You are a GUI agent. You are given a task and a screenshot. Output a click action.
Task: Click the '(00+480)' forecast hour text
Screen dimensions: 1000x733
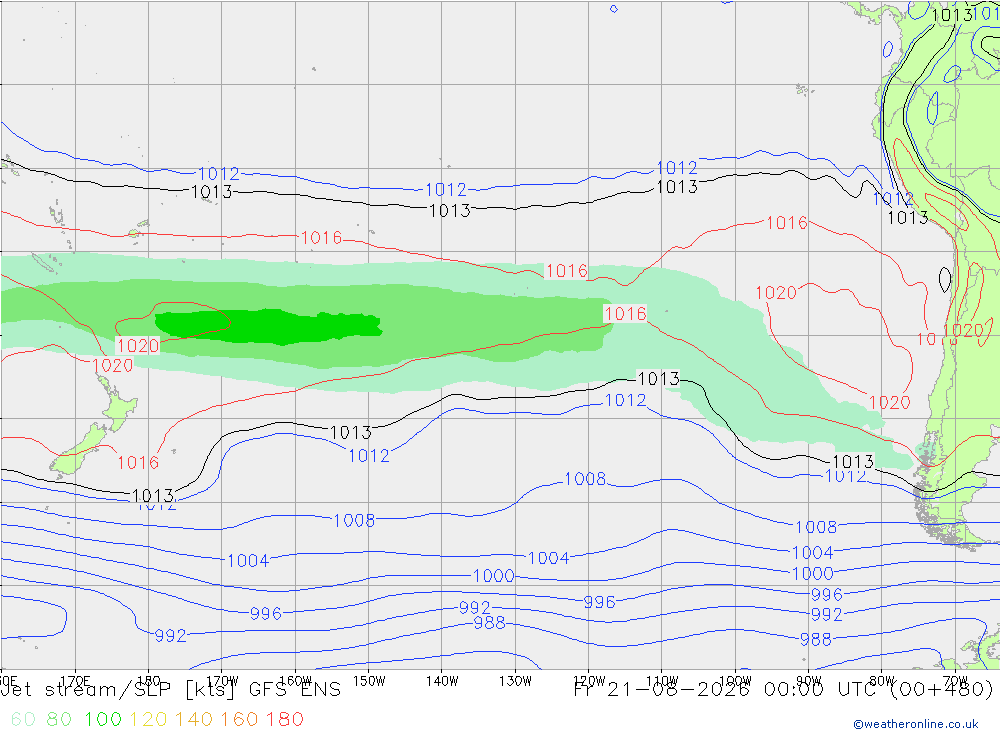coord(941,690)
